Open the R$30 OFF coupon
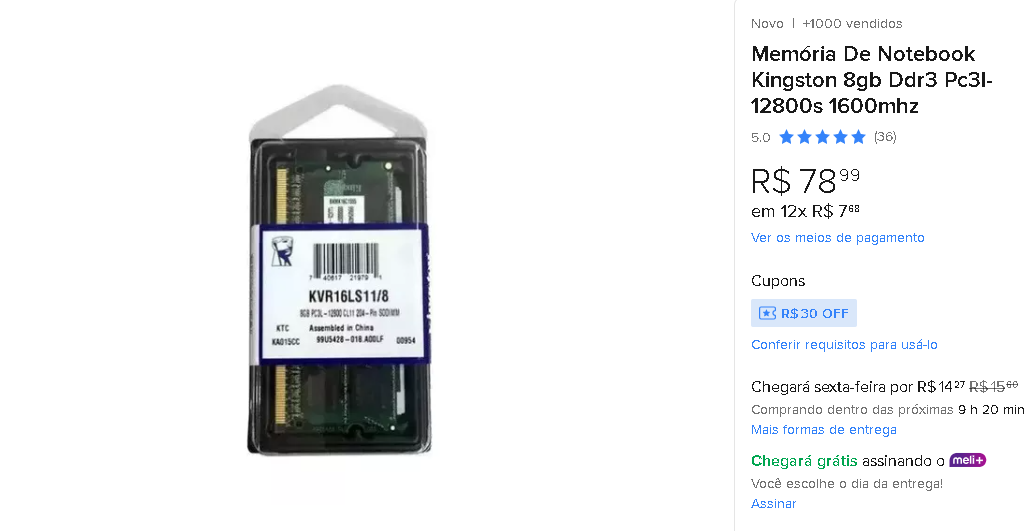Screen dimensions: 1026x531 [x=804, y=313]
